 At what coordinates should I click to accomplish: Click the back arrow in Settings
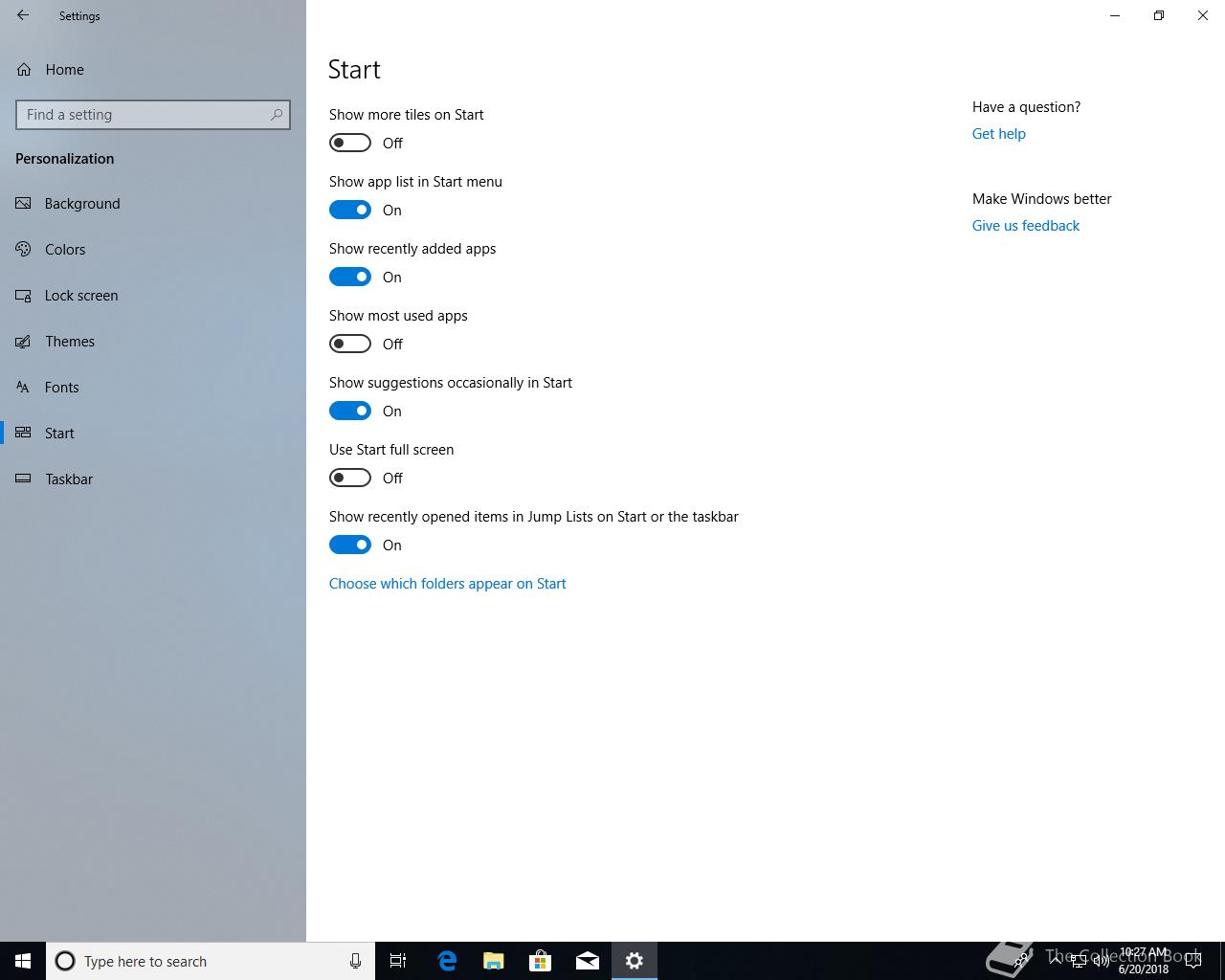23,15
